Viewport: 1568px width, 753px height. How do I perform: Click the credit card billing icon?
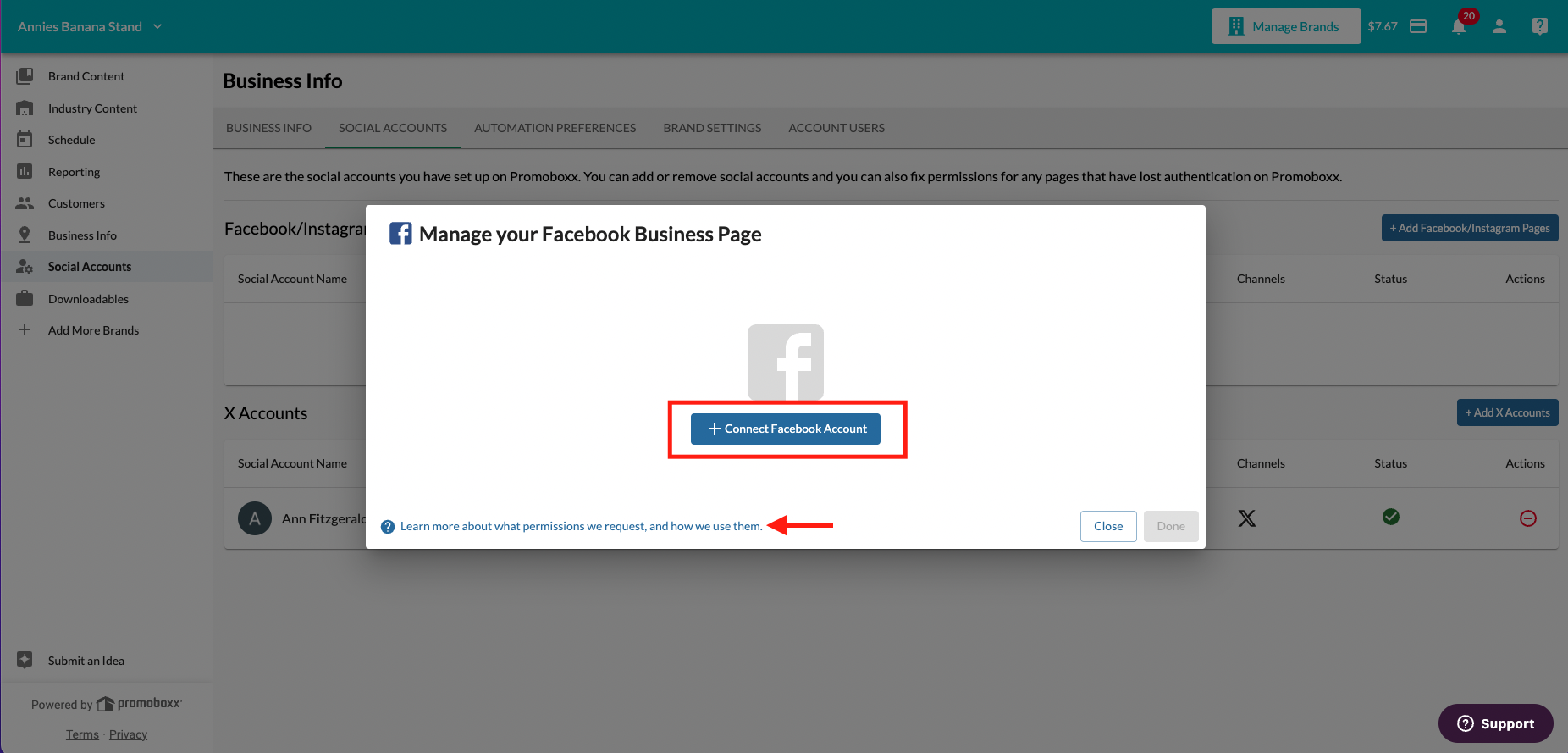pyautogui.click(x=1418, y=26)
